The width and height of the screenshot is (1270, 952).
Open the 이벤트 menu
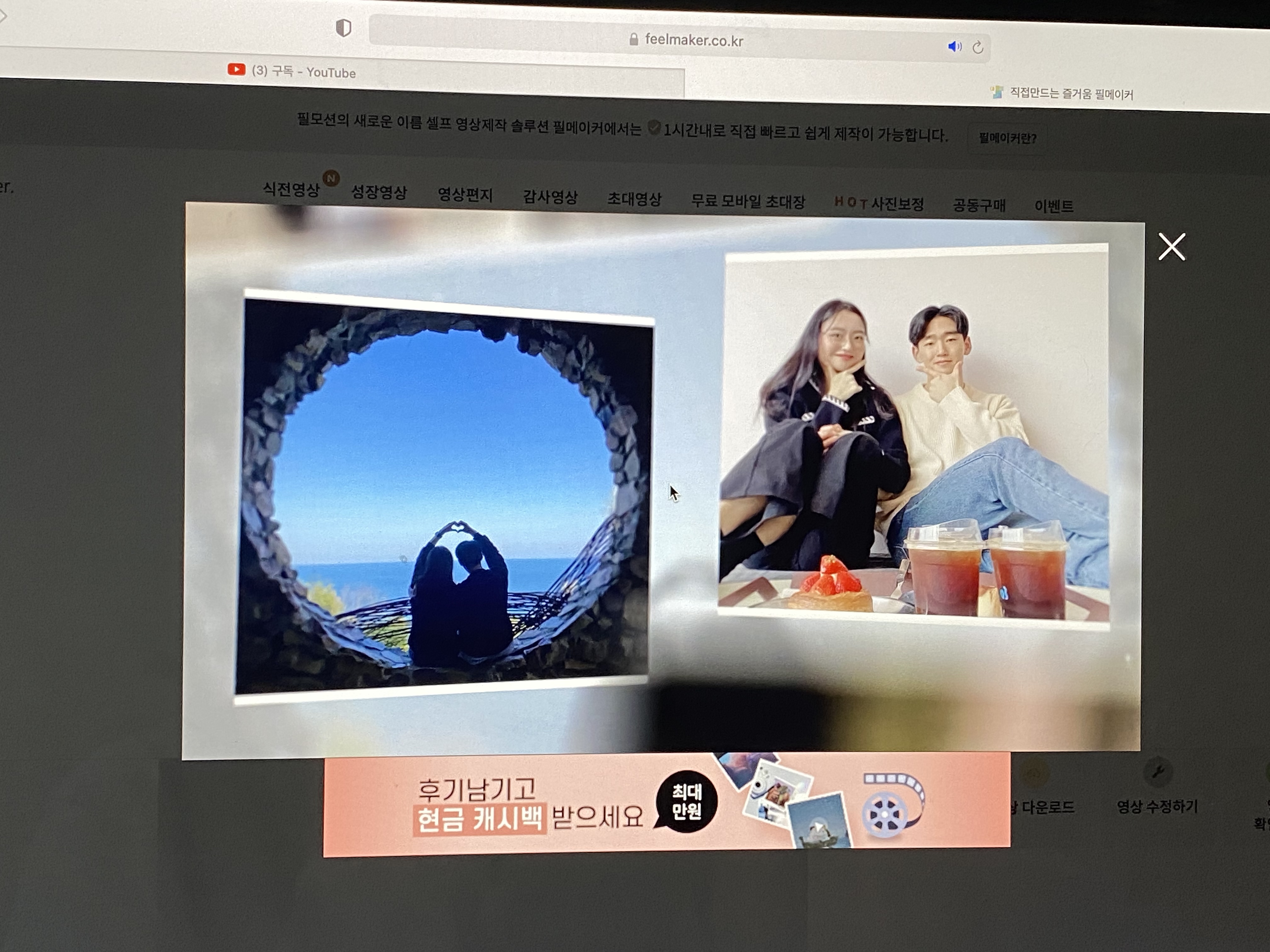pyautogui.click(x=1054, y=206)
